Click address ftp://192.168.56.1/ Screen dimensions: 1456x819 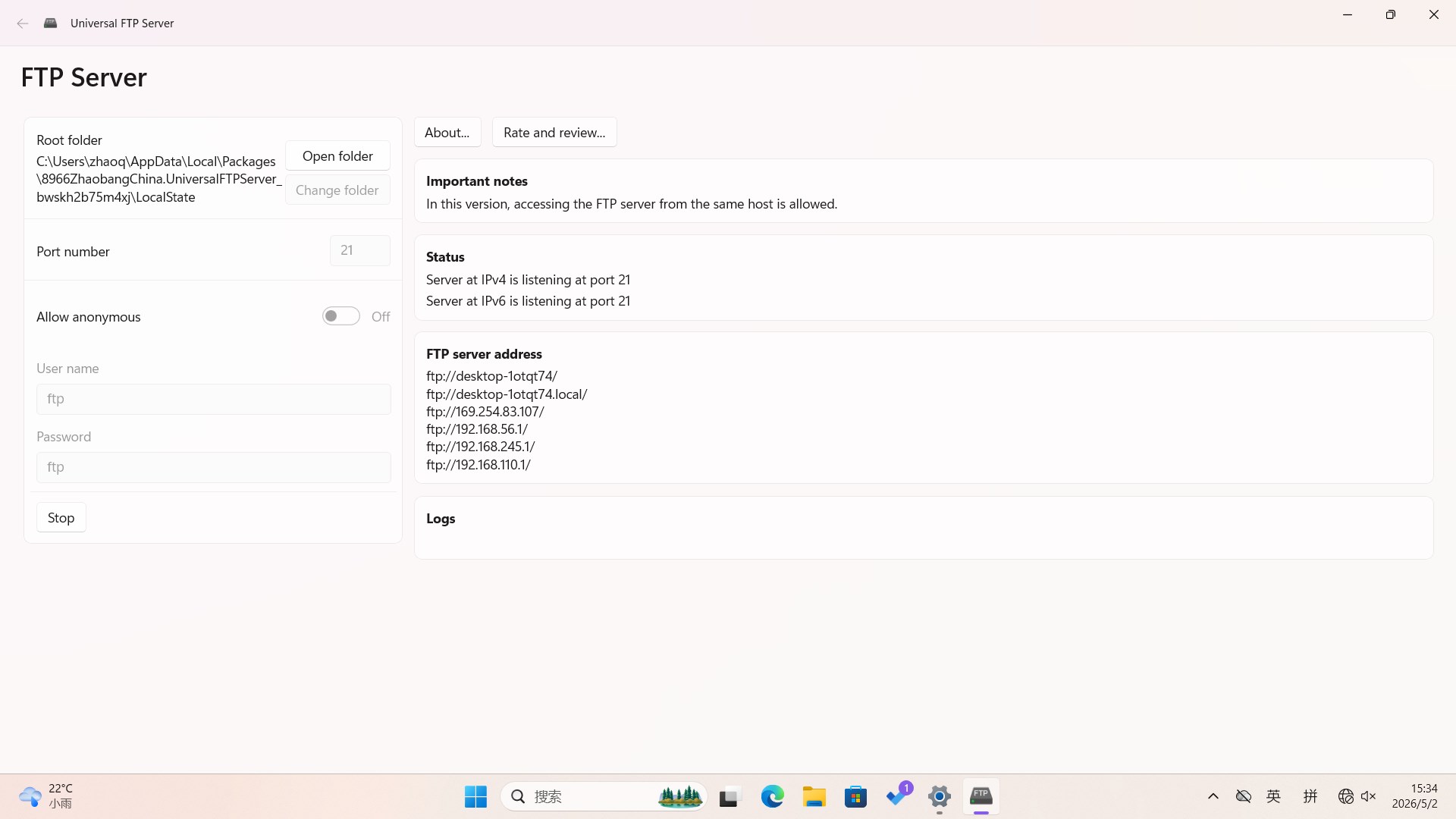477,429
